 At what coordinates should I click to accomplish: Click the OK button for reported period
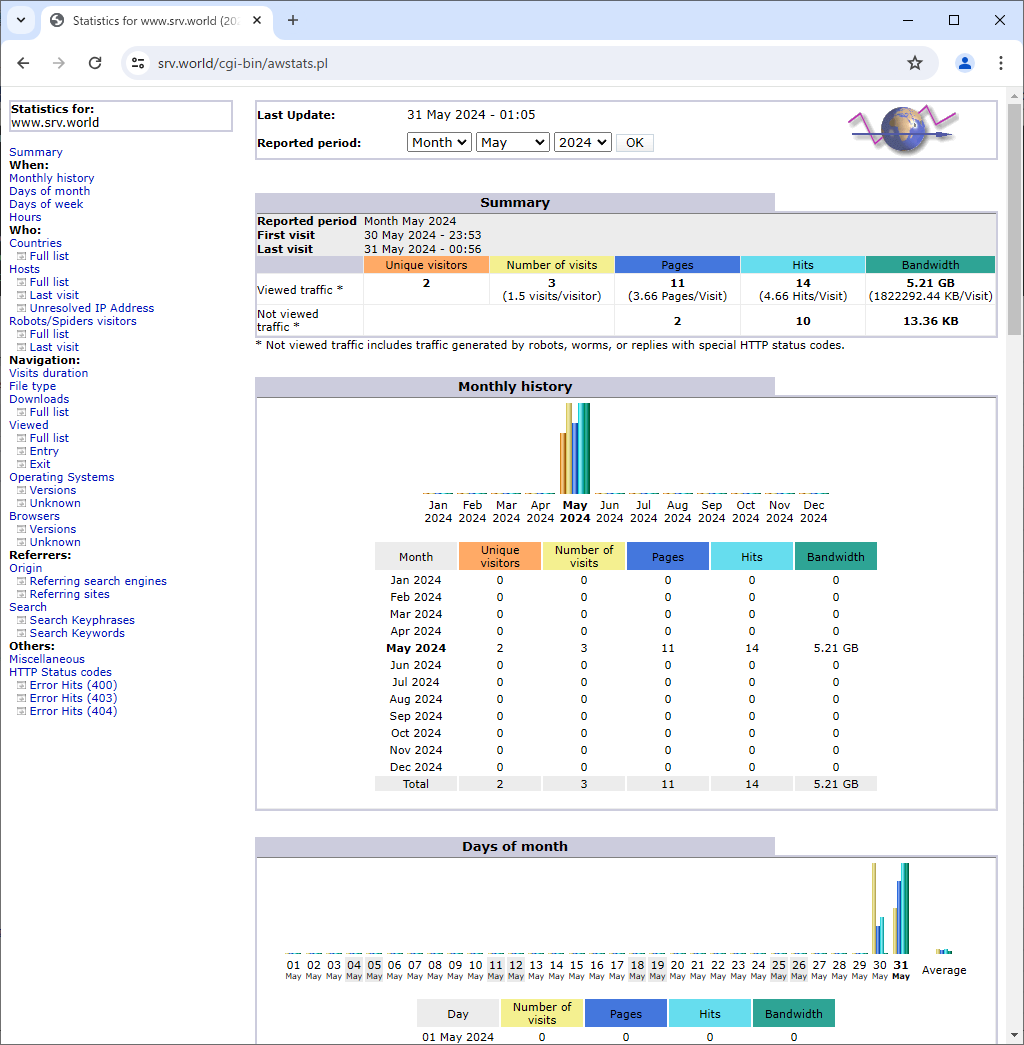(634, 143)
